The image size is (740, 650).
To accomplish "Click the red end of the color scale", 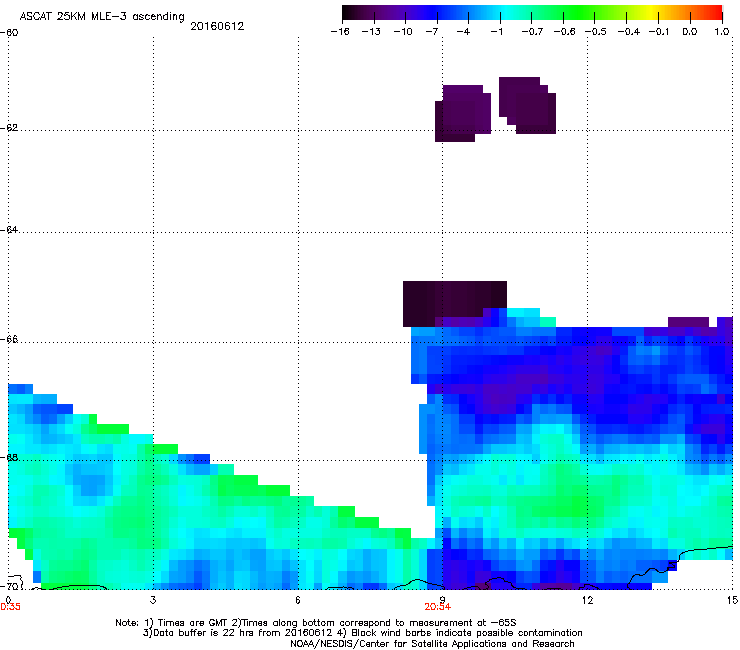I will click(x=716, y=13).
